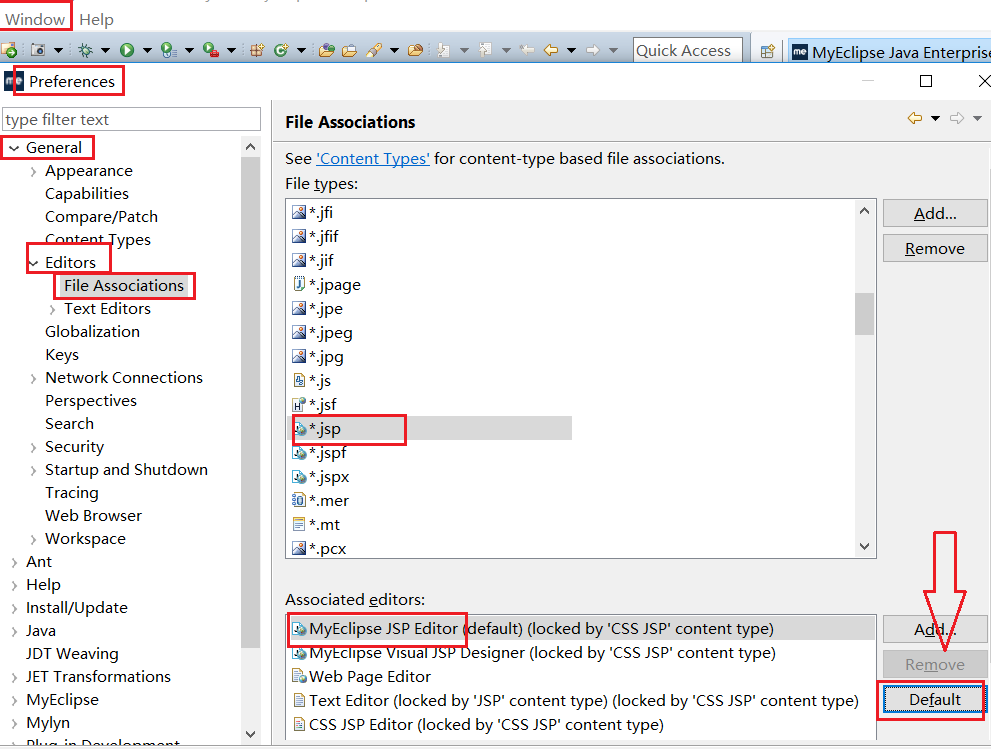Open the Run External Tools dropdown arrow

coord(231,51)
